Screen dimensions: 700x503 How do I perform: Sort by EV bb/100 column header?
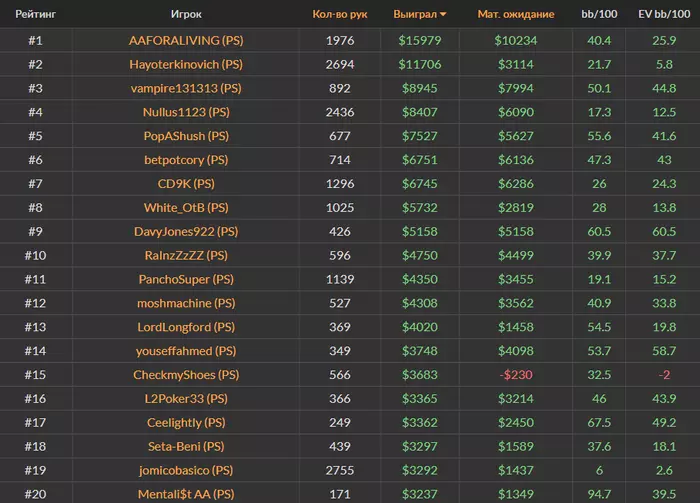(x=662, y=15)
